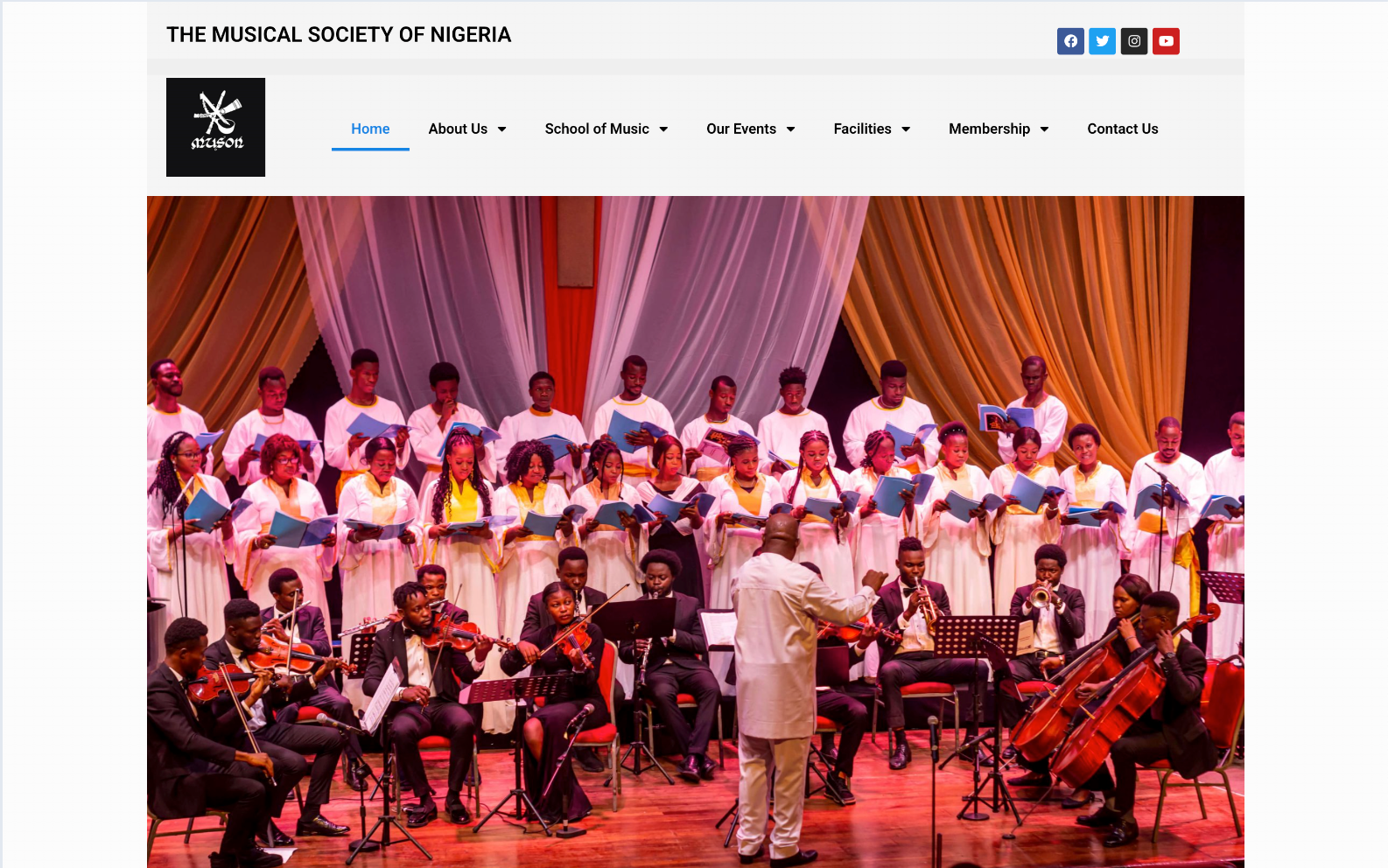Image resolution: width=1388 pixels, height=868 pixels.
Task: Click the MUSON logo image
Action: [215, 128]
